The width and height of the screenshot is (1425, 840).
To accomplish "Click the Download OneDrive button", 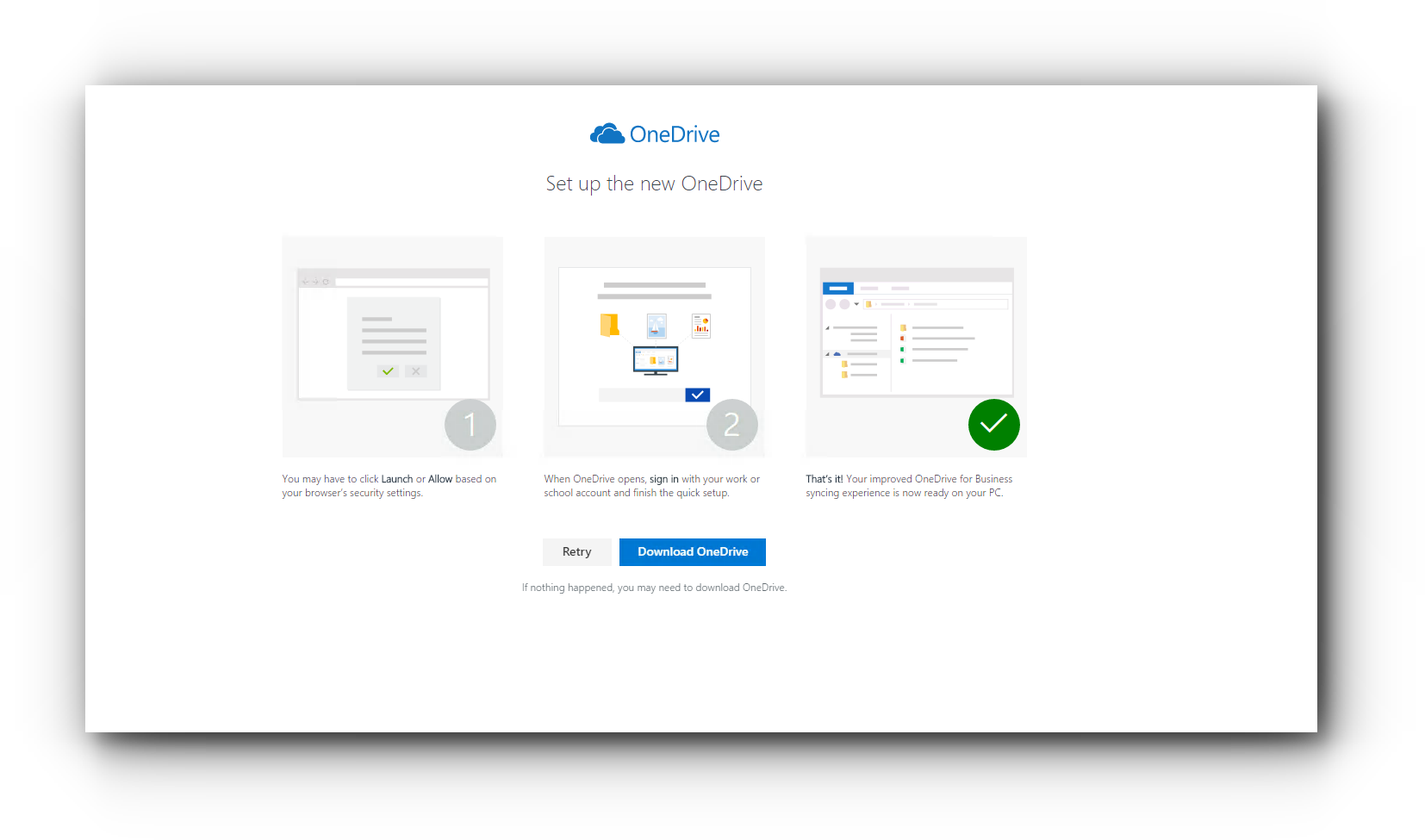I will pyautogui.click(x=693, y=552).
